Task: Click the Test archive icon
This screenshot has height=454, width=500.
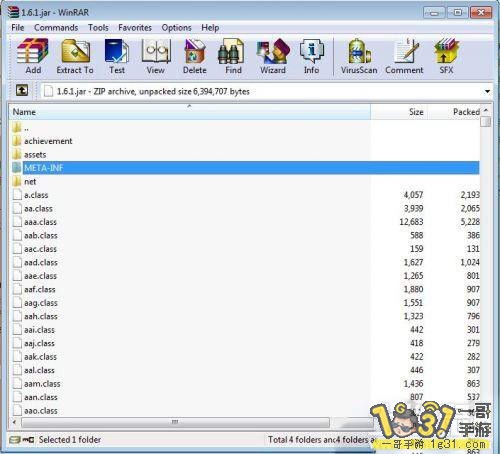Action: point(116,51)
